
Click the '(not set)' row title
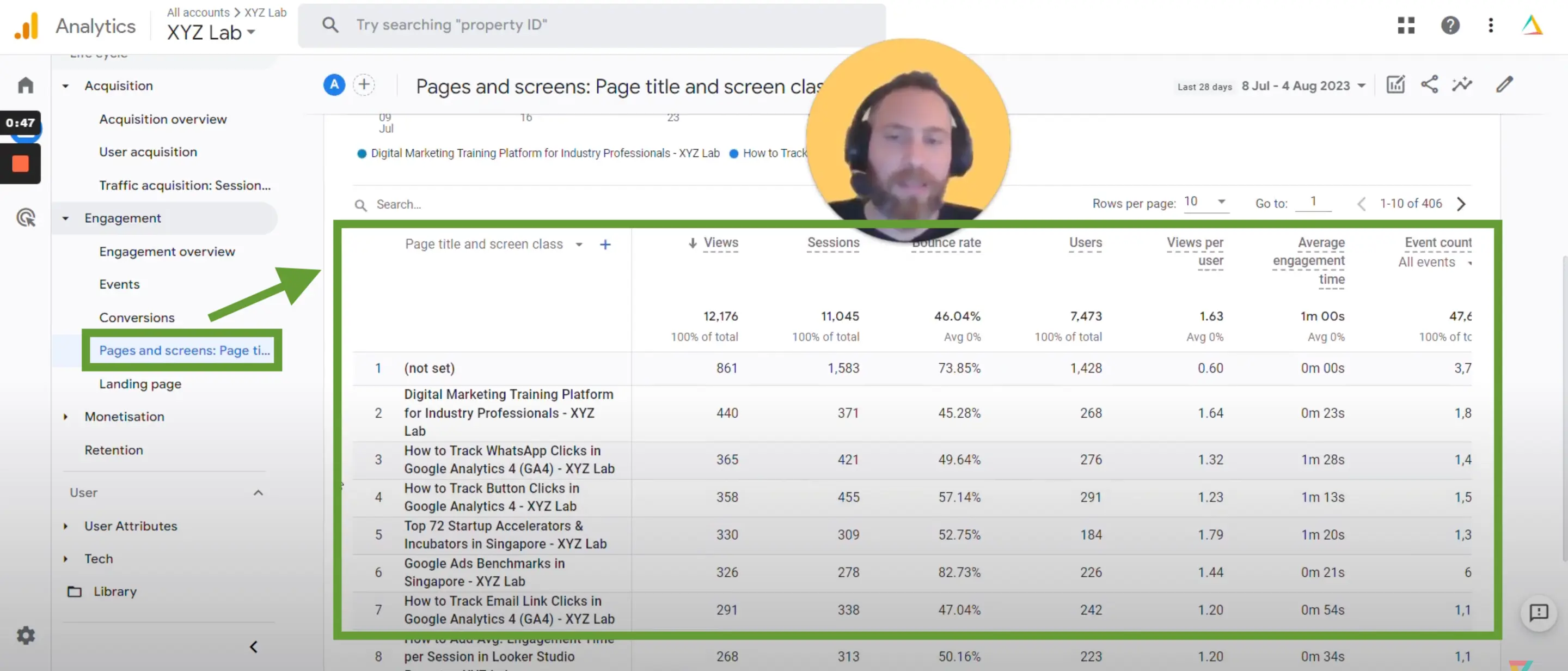(429, 368)
